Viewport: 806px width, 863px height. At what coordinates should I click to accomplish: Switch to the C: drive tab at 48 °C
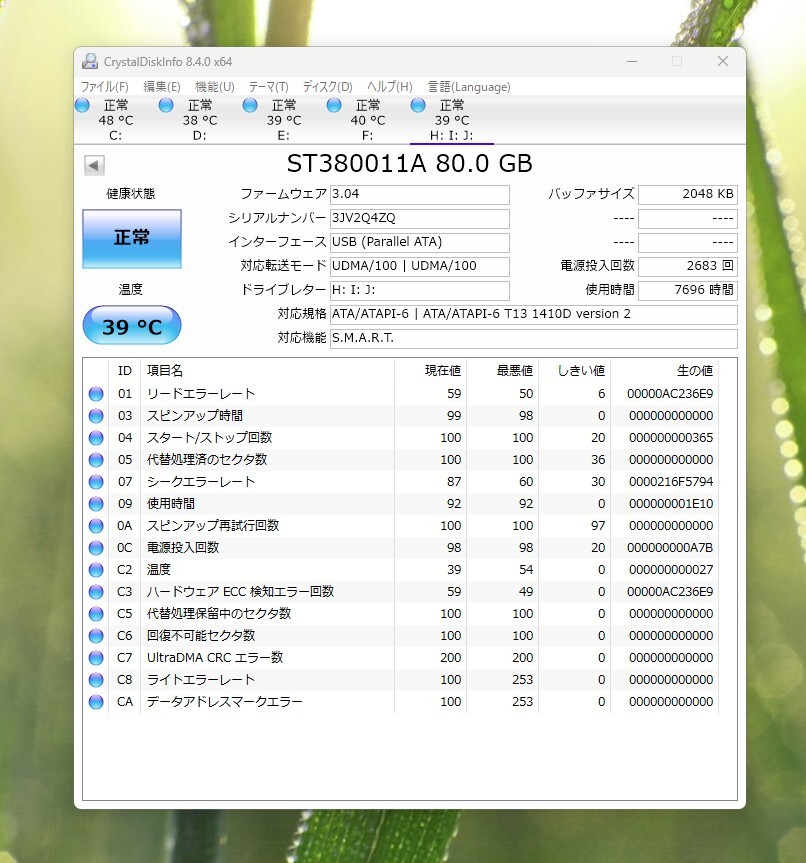[116, 120]
